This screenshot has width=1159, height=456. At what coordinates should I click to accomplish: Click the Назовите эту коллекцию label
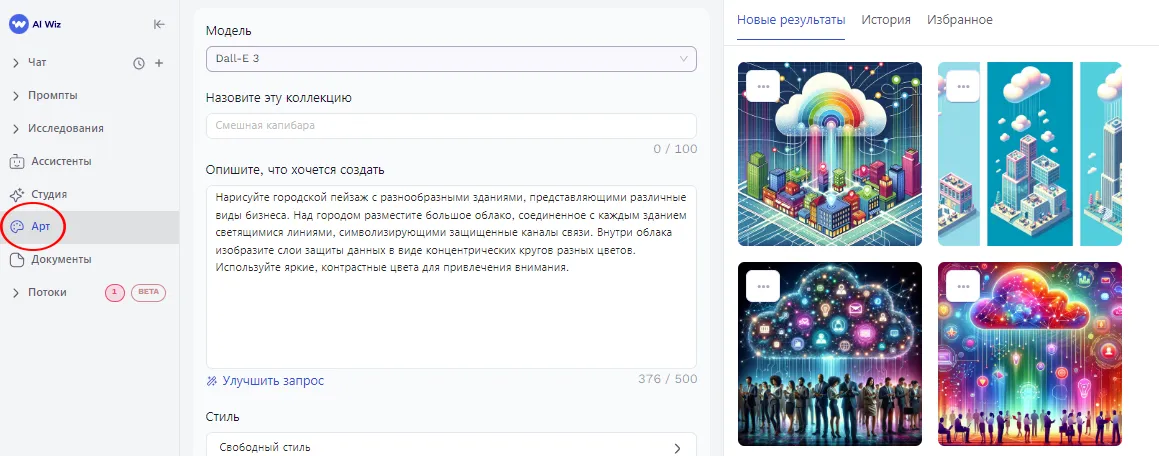[x=278, y=98]
